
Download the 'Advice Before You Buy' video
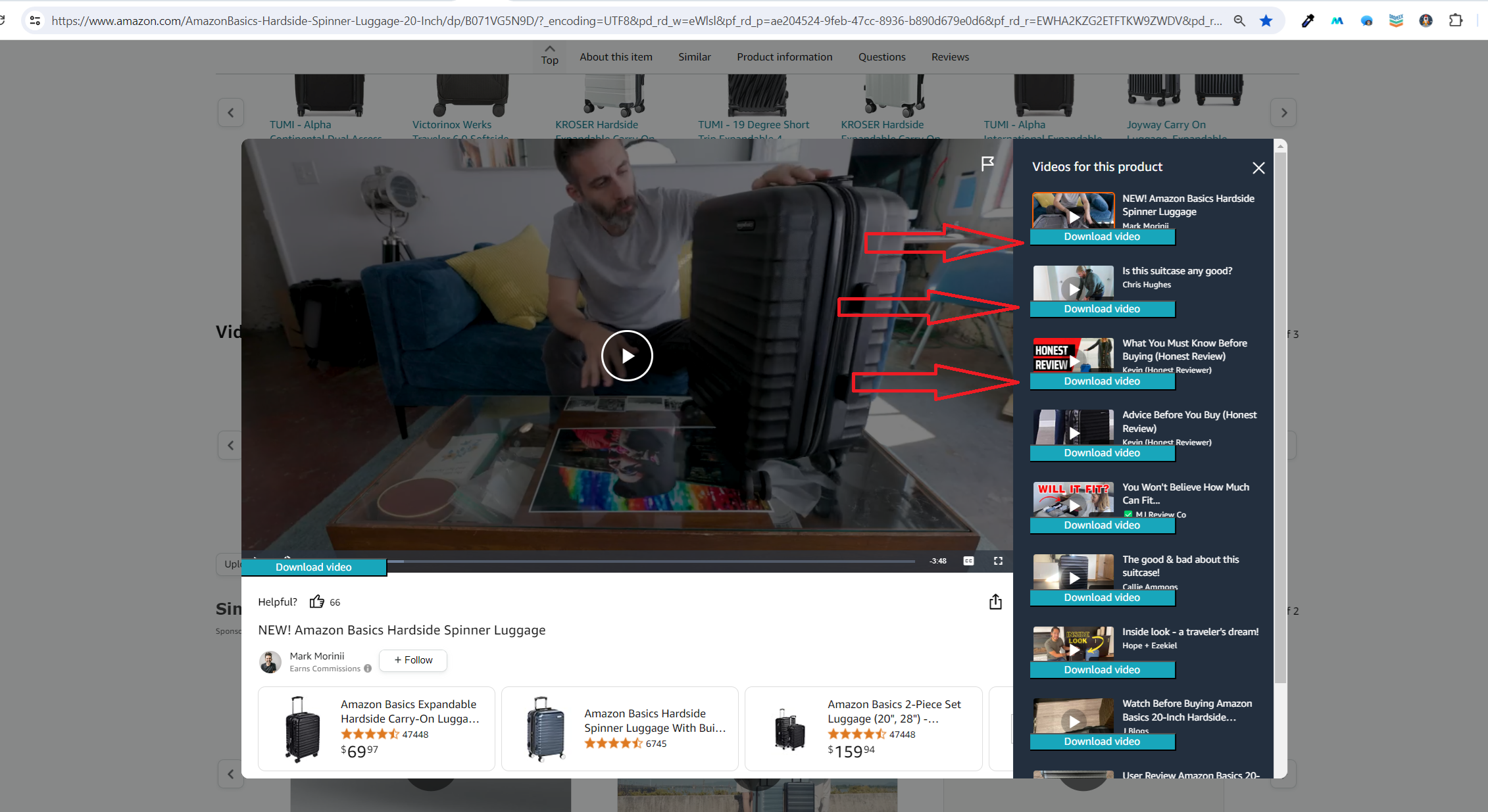pos(1102,453)
